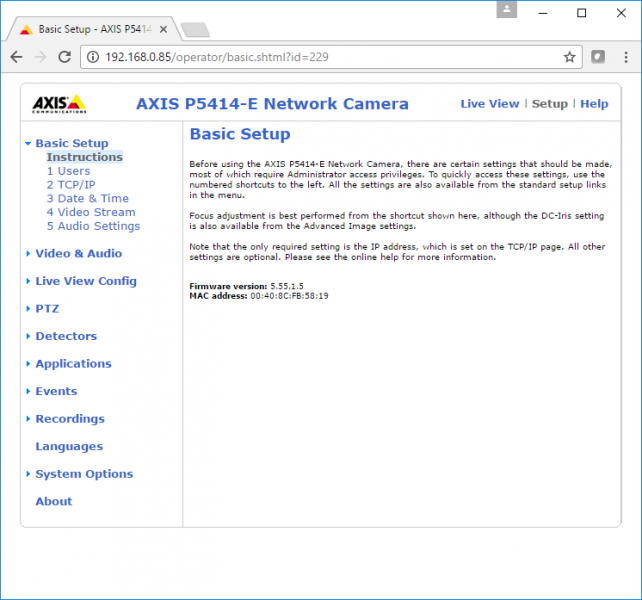
Task: Open the Live View link
Action: [490, 104]
